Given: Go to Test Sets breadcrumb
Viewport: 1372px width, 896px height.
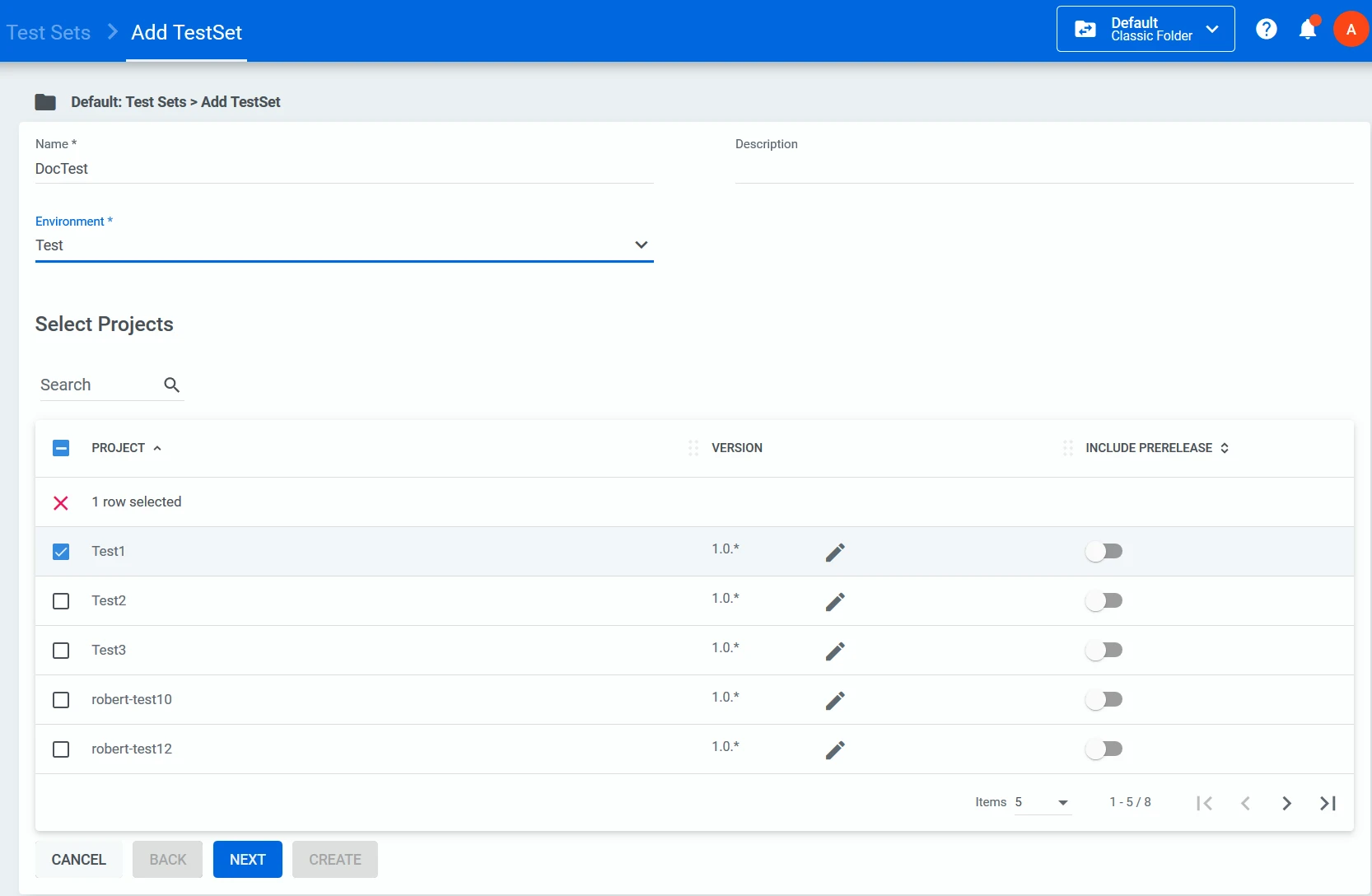Looking at the screenshot, I should point(49,32).
